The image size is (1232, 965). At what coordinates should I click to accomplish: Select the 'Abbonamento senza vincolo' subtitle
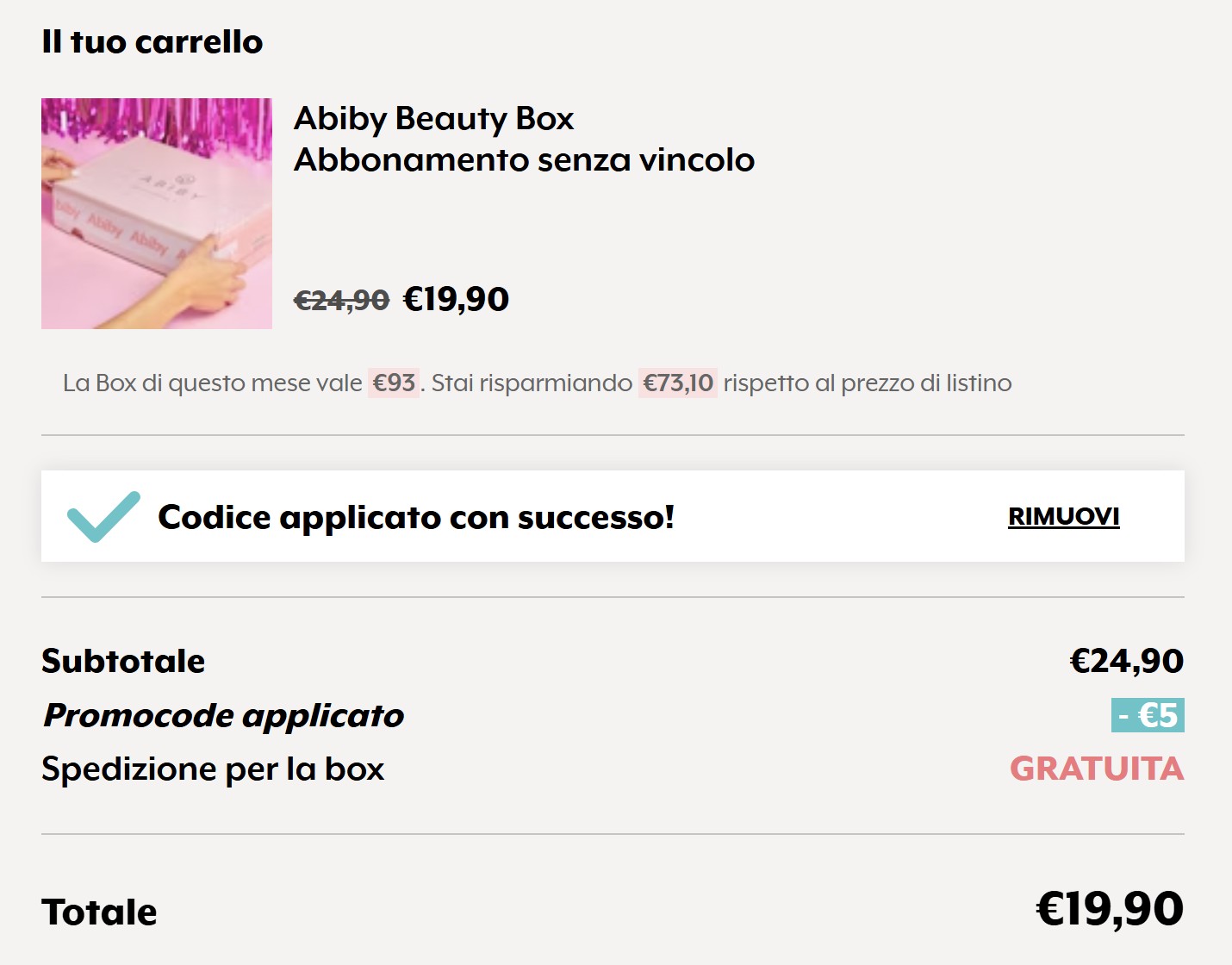point(524,160)
